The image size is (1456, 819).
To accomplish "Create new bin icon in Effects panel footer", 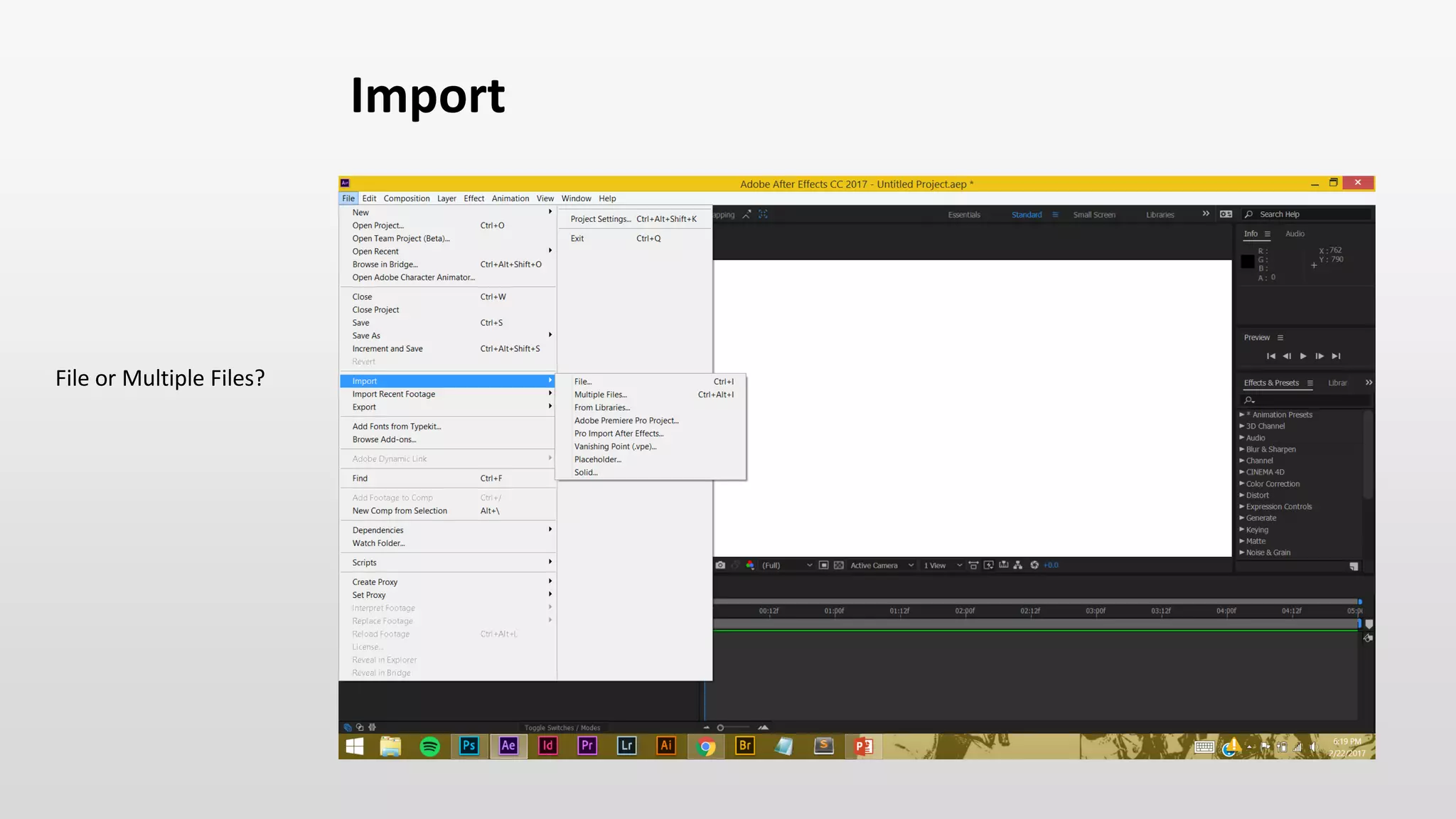I will tap(1354, 567).
